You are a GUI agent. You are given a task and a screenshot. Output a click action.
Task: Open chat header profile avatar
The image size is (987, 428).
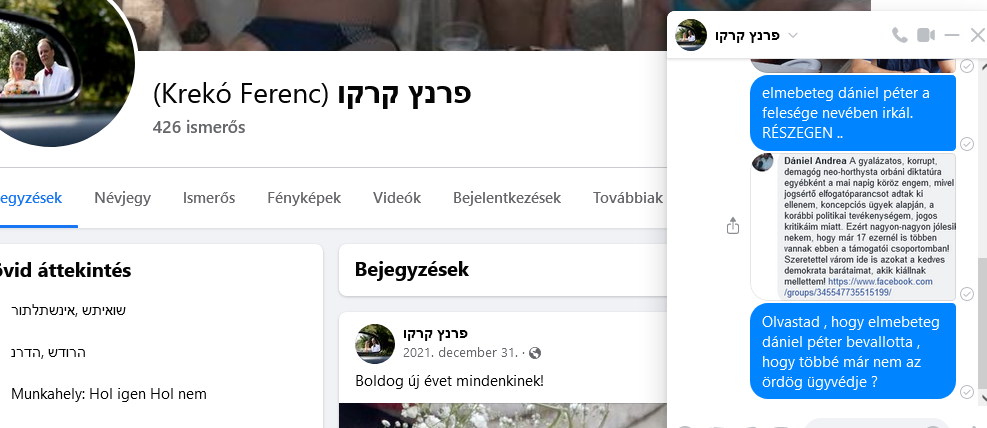pyautogui.click(x=691, y=35)
